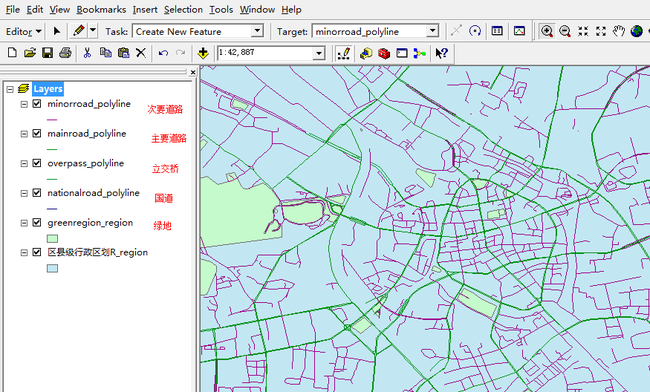Click the greenregion_region green symbol swatch
650x392 pixels.
coord(52,239)
